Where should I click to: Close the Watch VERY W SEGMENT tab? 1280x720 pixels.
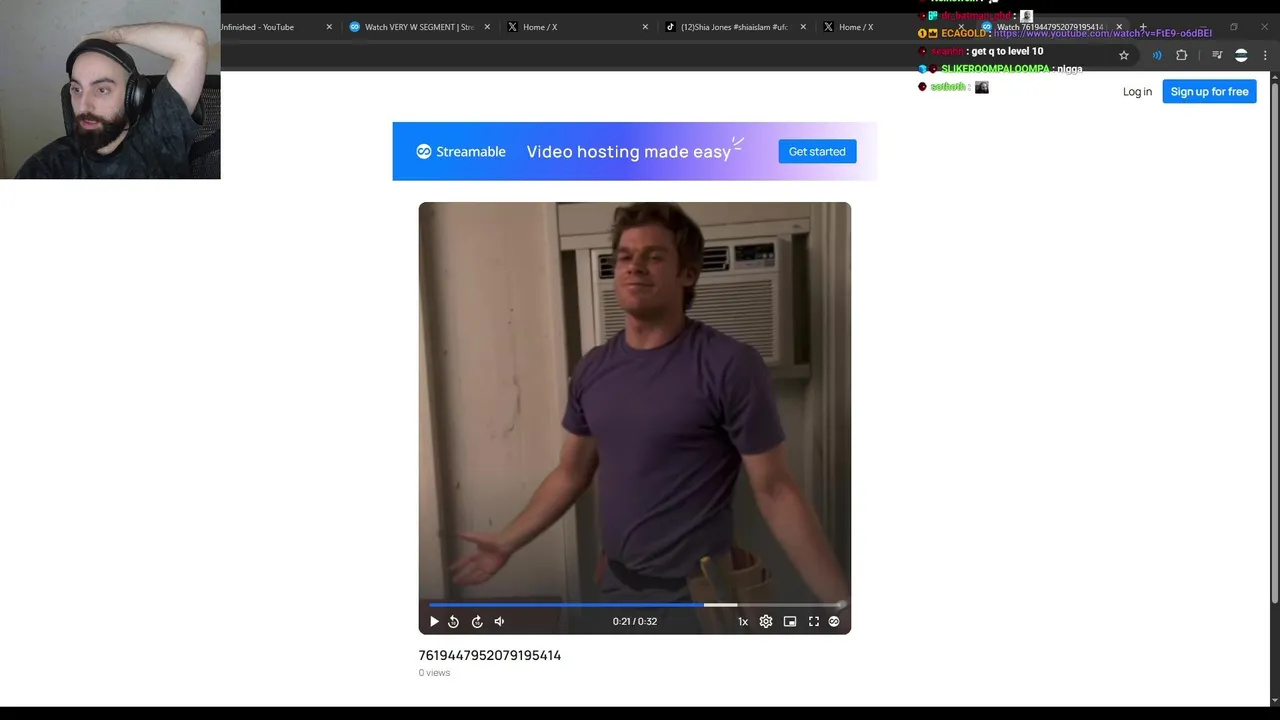[x=487, y=27]
